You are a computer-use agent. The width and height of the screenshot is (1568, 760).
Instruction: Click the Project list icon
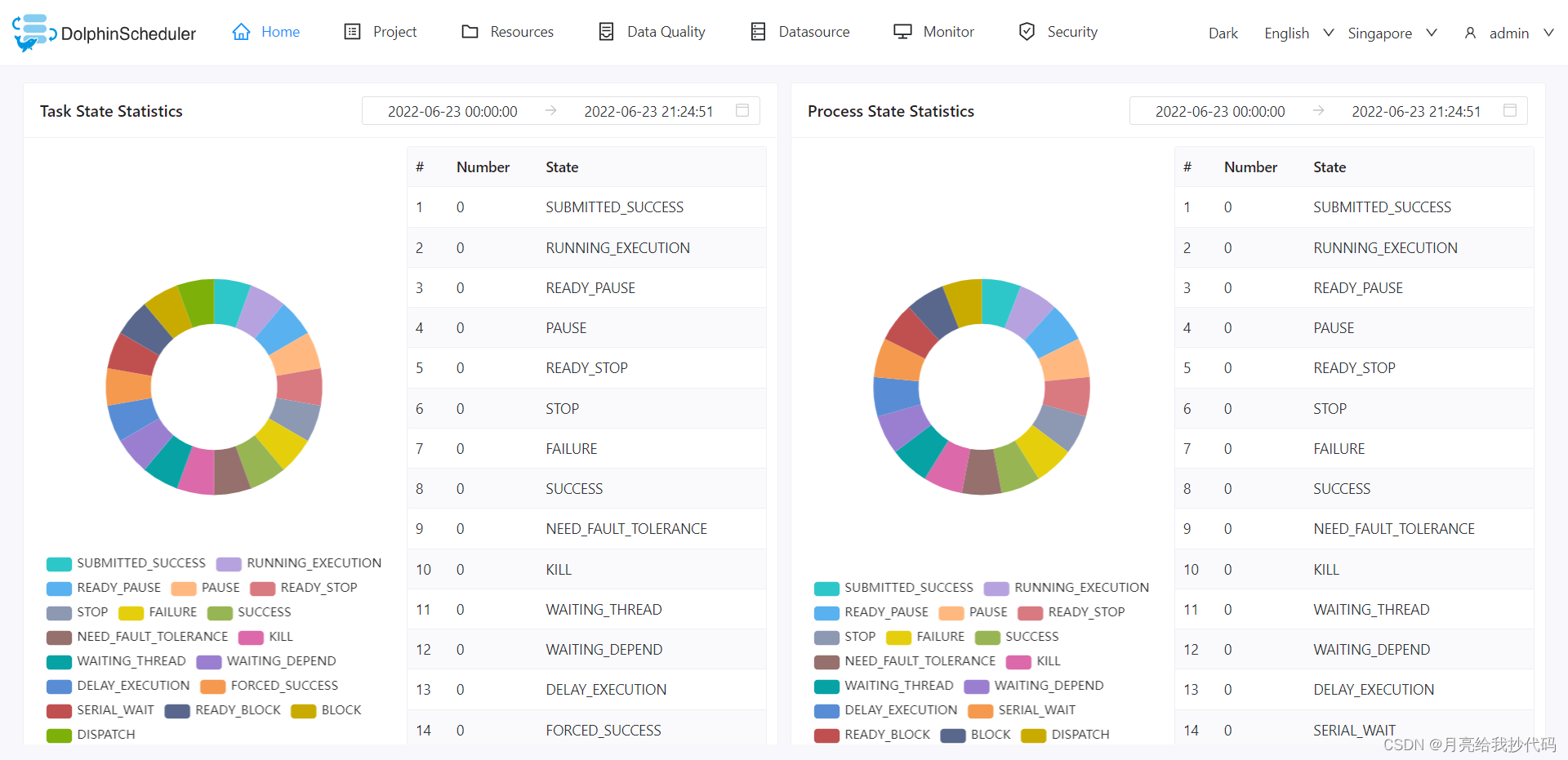coord(352,32)
